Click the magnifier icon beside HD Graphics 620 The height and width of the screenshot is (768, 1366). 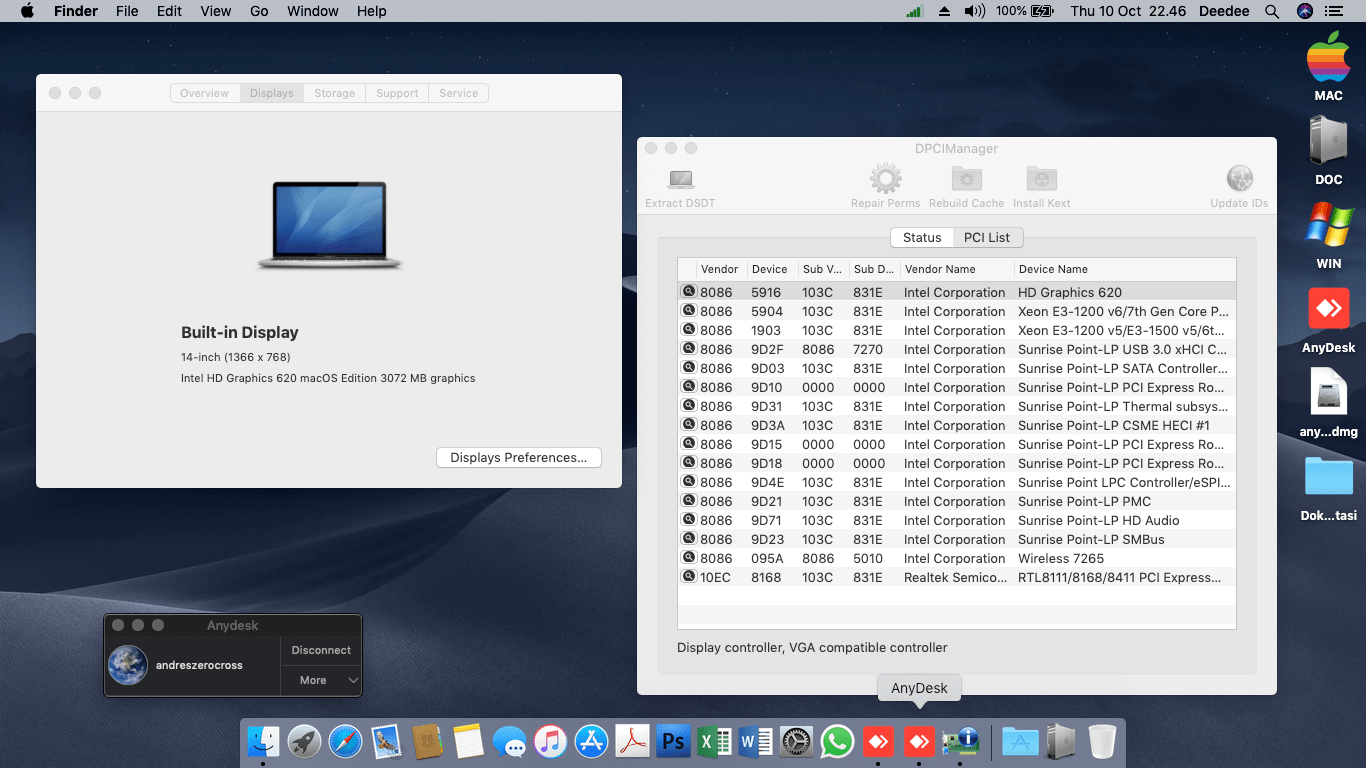coord(689,292)
